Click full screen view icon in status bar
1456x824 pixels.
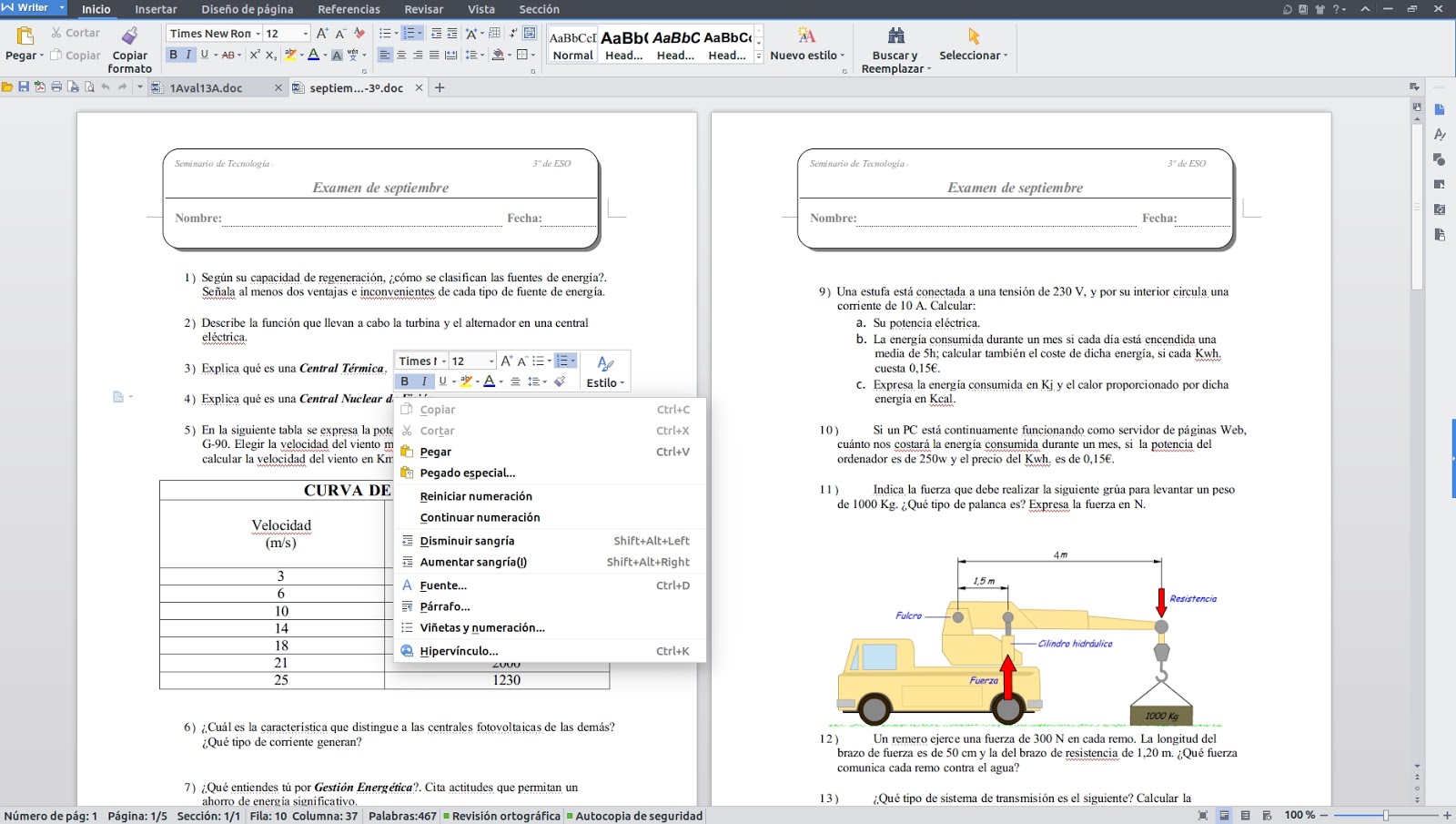click(1203, 816)
